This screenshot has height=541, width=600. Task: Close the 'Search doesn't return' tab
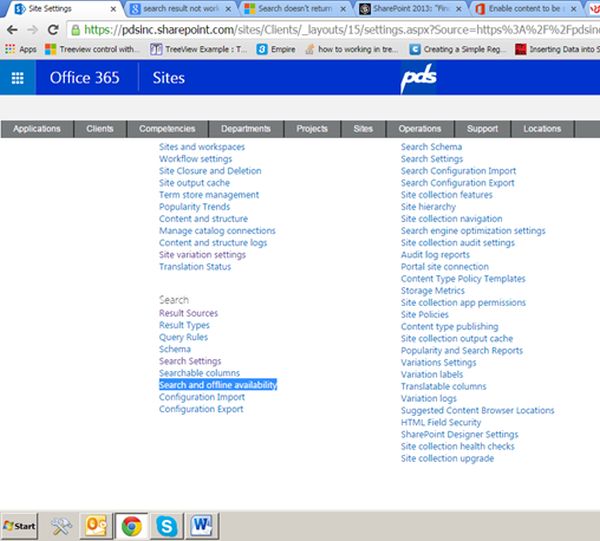tap(343, 9)
